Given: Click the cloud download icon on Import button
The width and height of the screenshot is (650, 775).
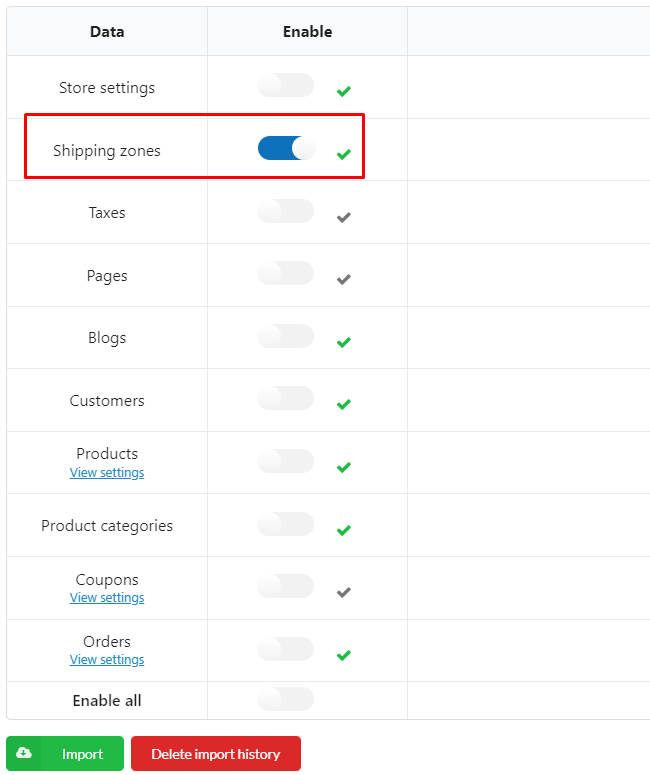Looking at the screenshot, I should (24, 753).
